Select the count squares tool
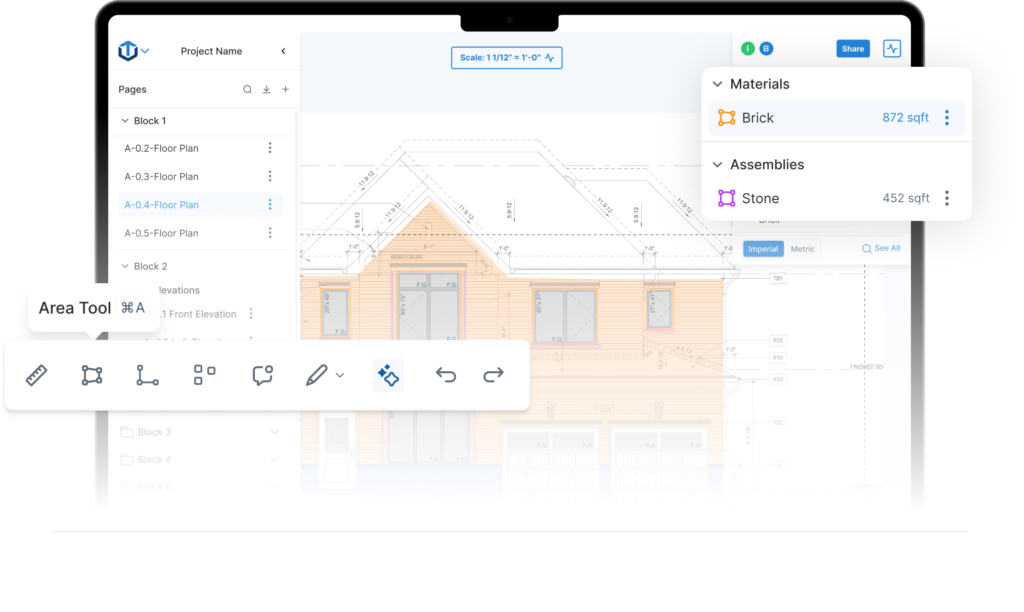The image size is (1024, 612). 204,375
